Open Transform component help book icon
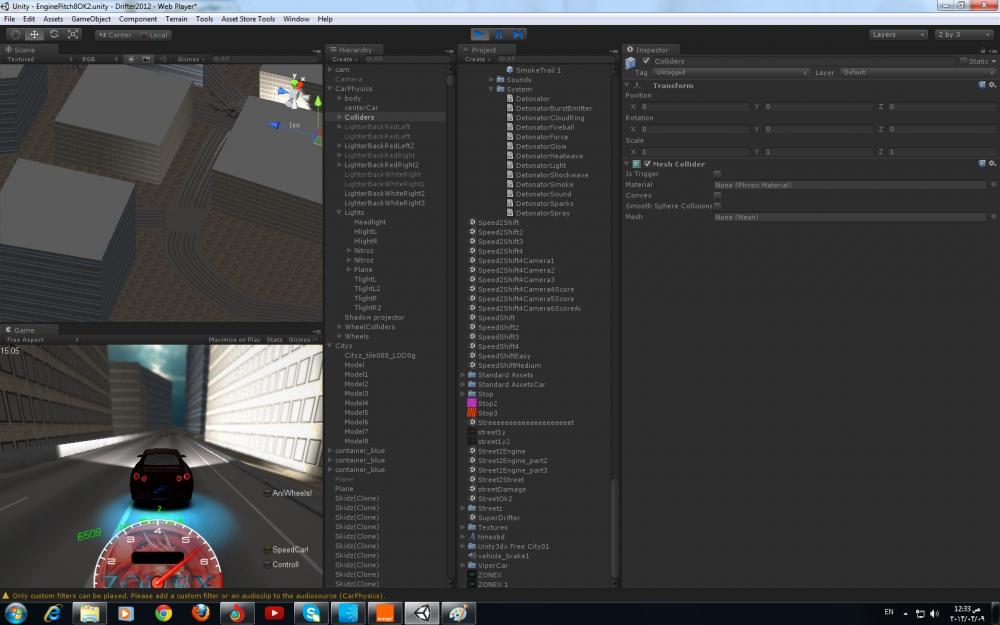Screen dimensions: 1000x625 (x=982, y=85)
